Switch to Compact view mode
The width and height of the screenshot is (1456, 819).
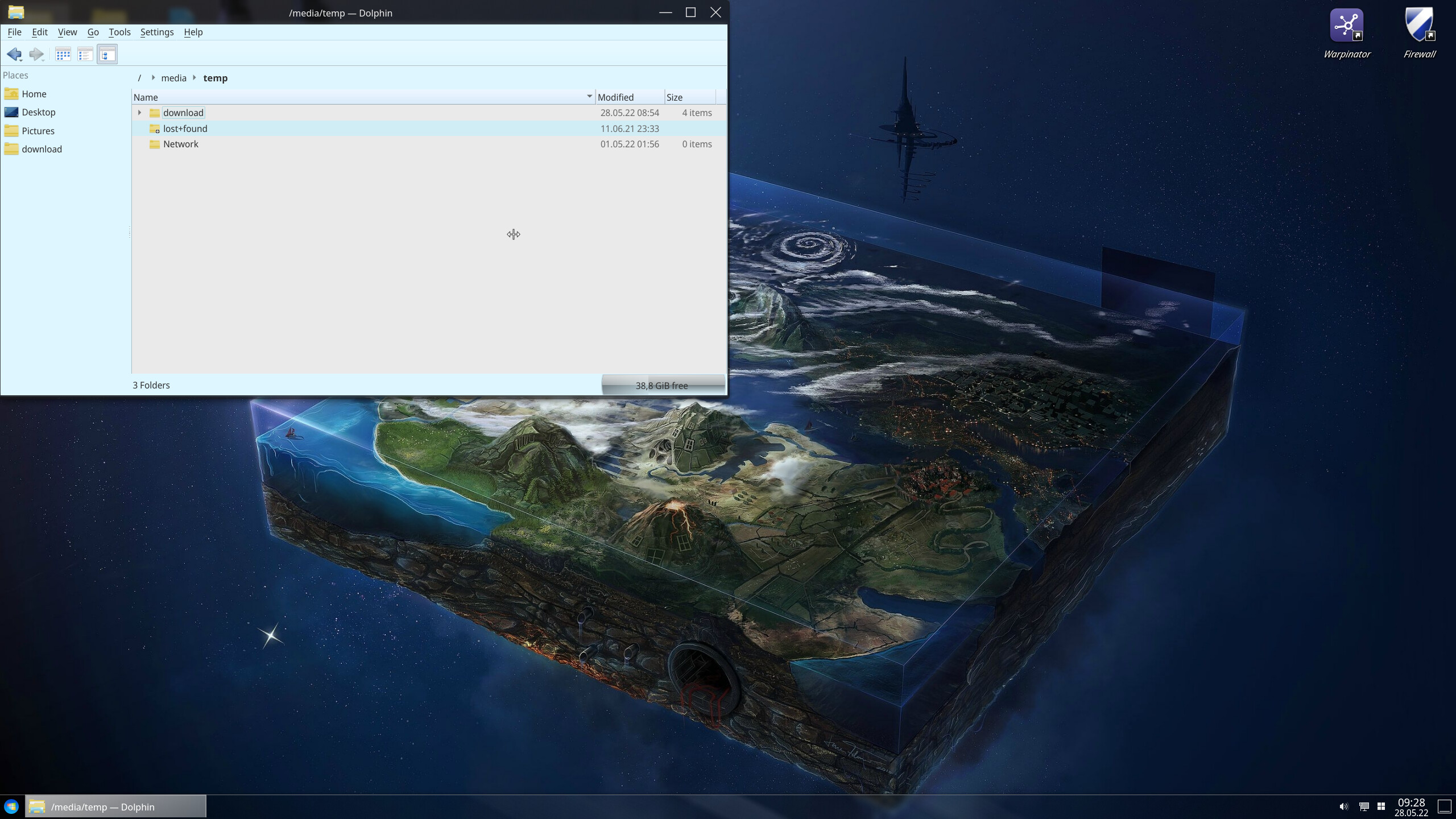point(85,54)
